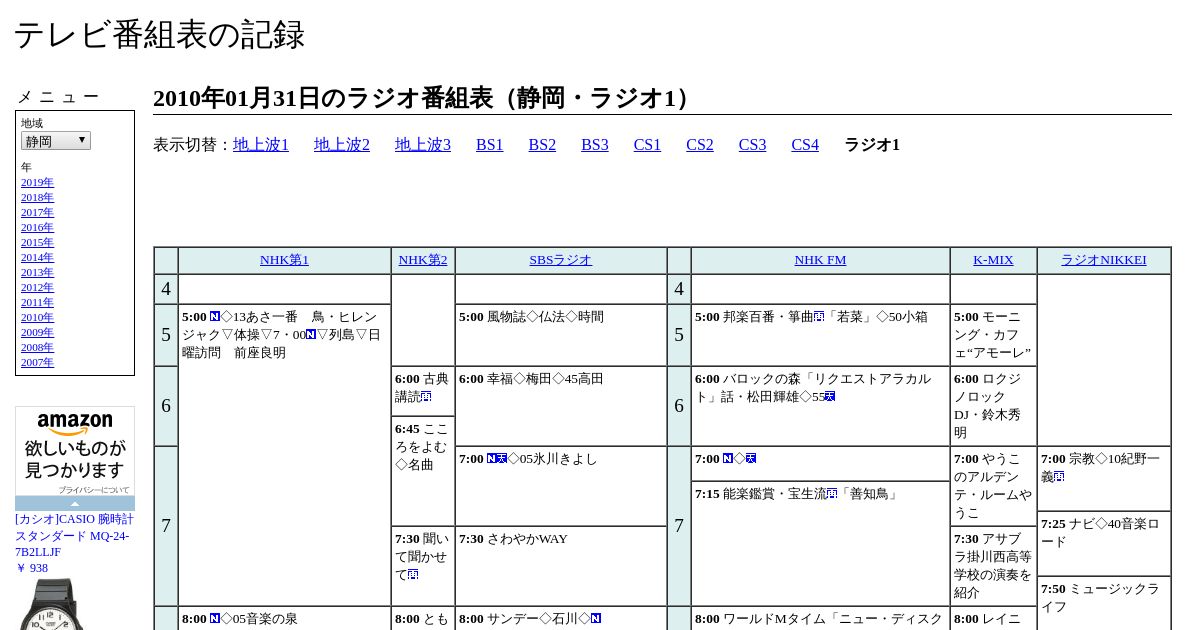
Task: Click the 6:00 古典講読 program cell
Action: tap(423, 391)
